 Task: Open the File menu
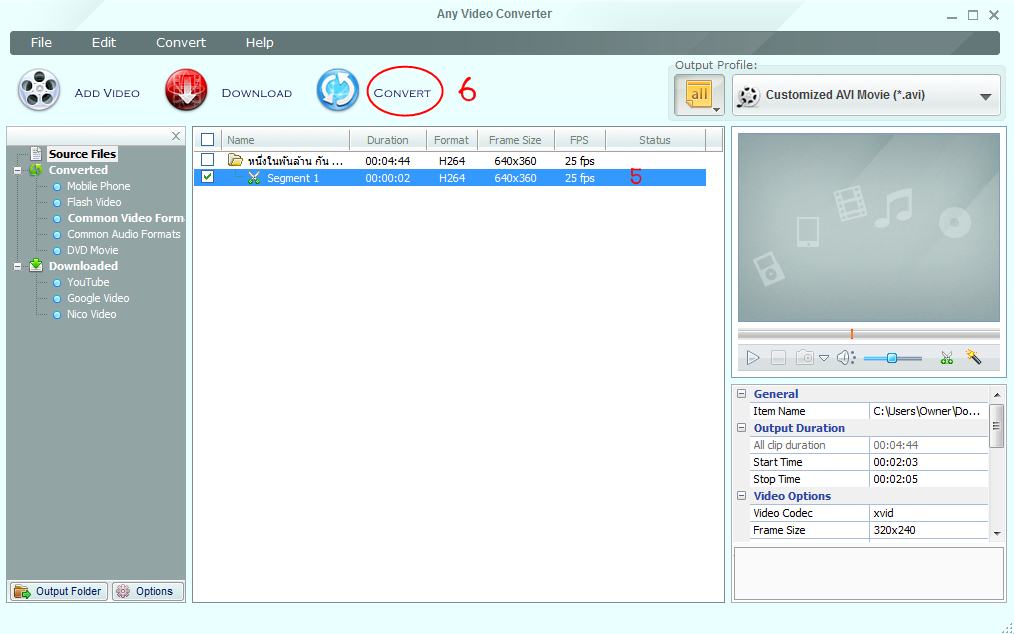[41, 43]
